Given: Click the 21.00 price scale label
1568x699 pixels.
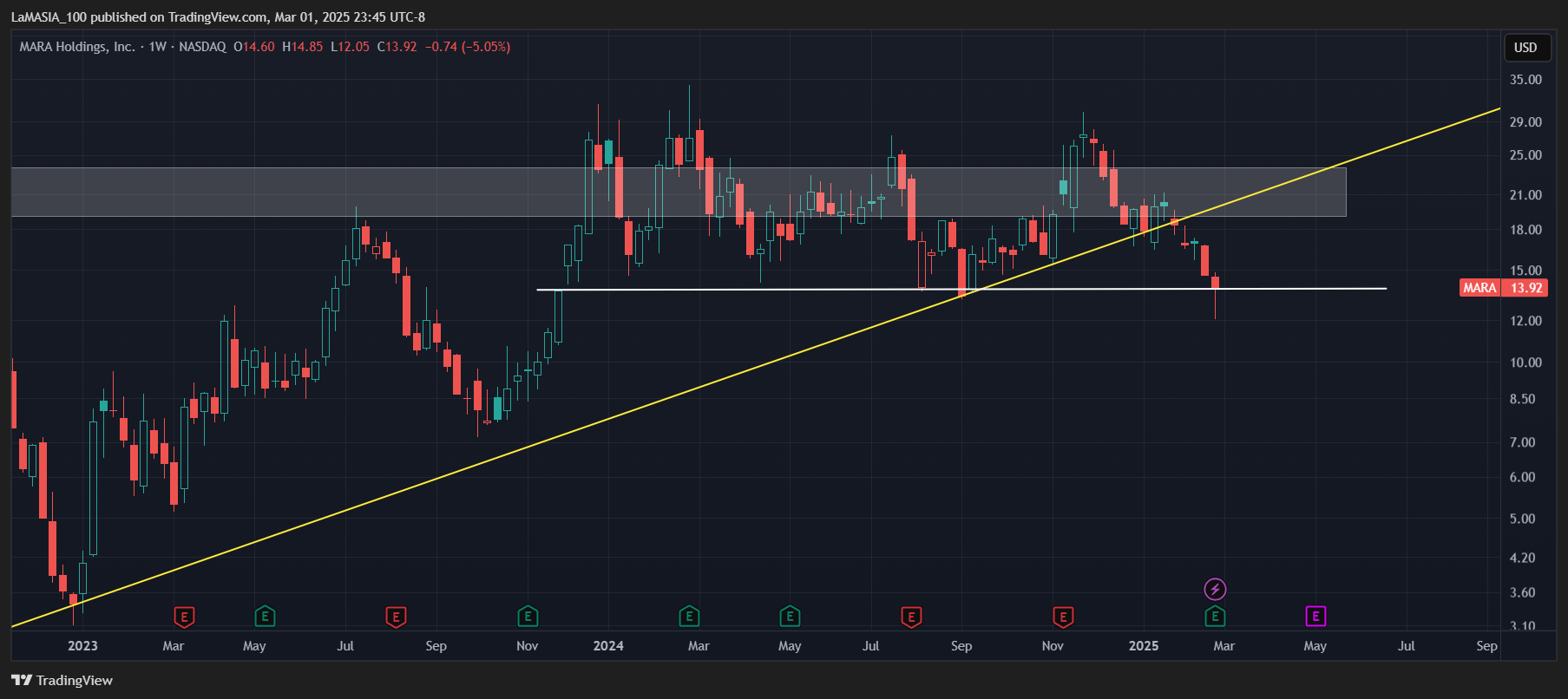Looking at the screenshot, I should (1525, 195).
